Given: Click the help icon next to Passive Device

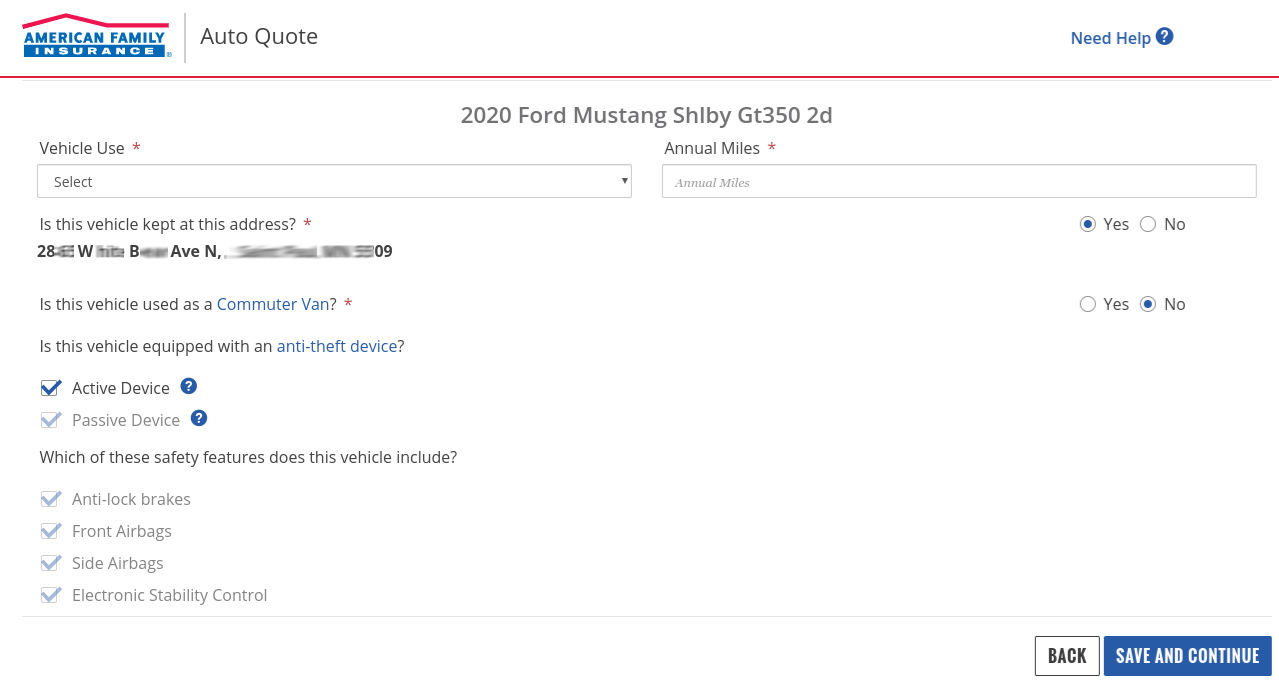Looking at the screenshot, I should [198, 417].
